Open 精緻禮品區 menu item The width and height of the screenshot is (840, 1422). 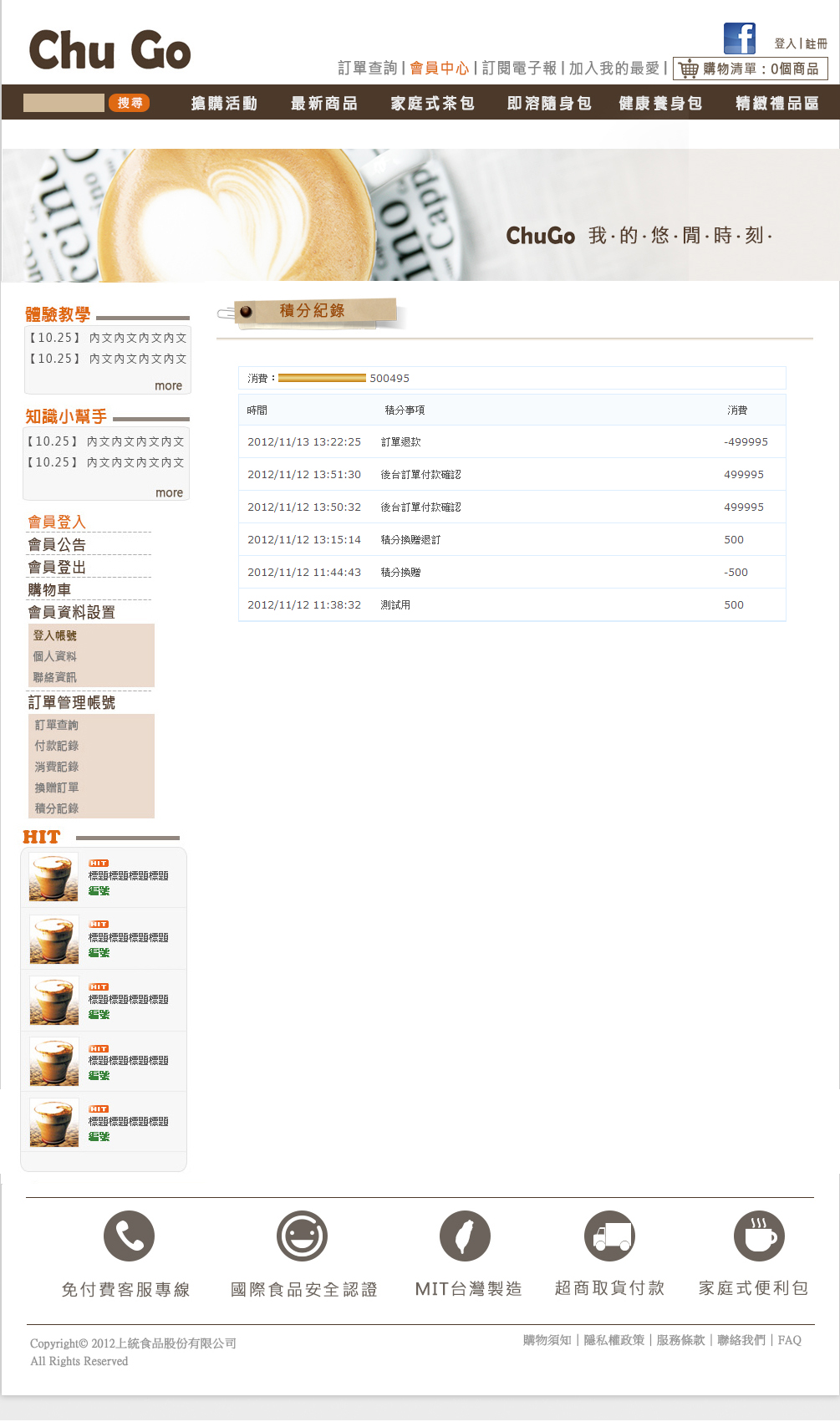[x=777, y=104]
